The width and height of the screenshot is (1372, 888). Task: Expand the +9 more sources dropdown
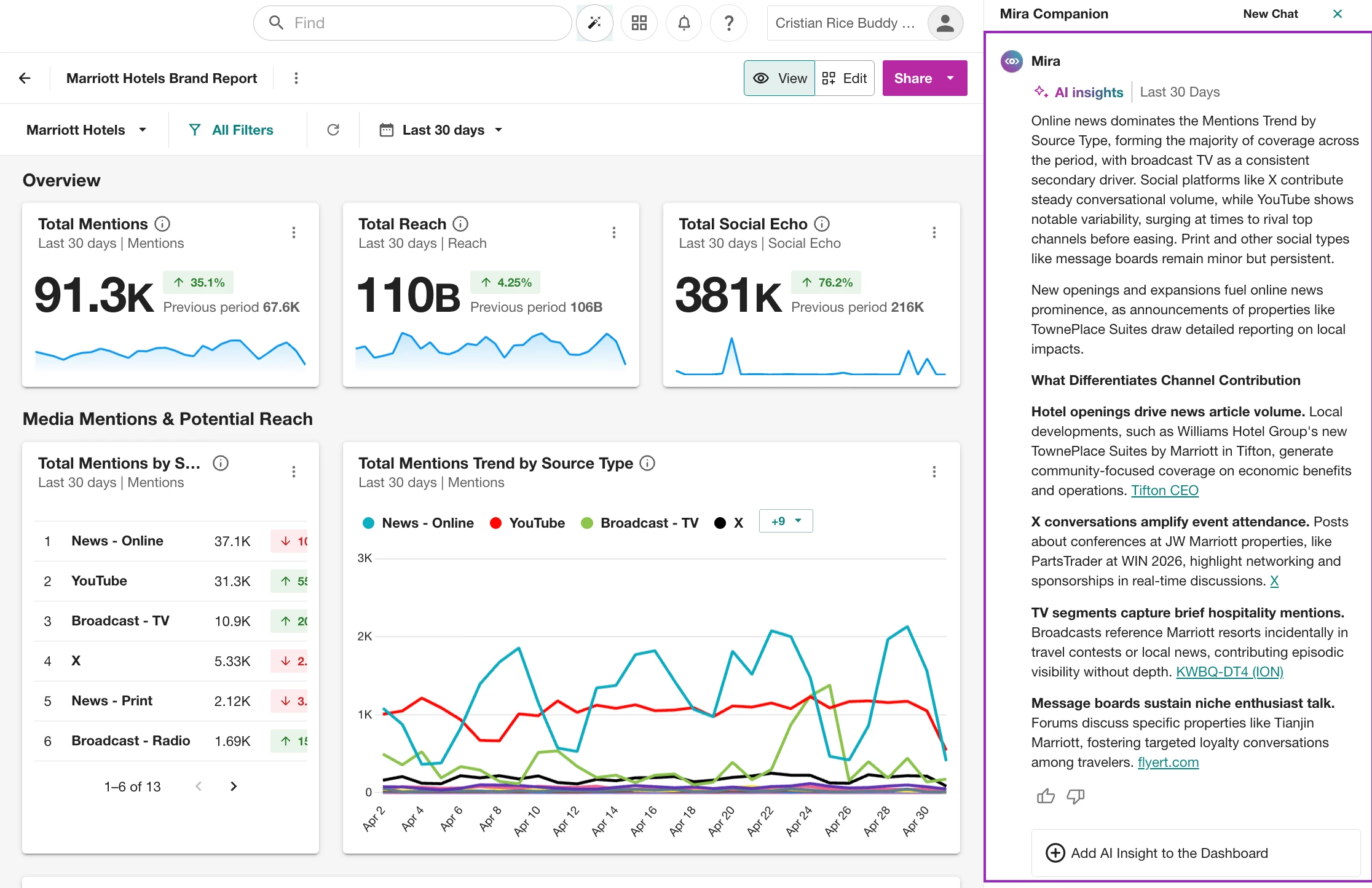(786, 521)
